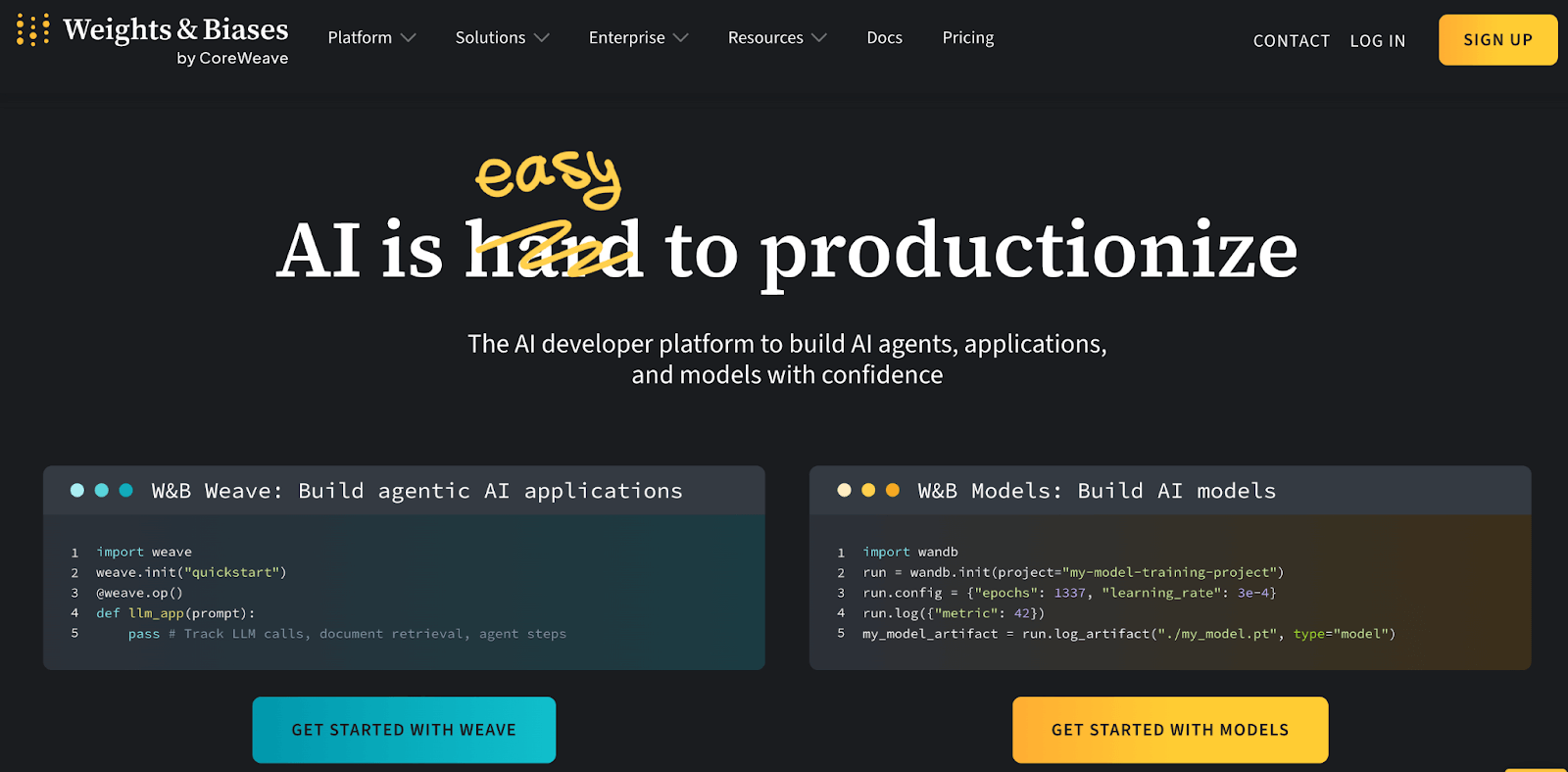The height and width of the screenshot is (772, 1568).
Task: Click the cream dot in Models panel header
Action: tap(844, 490)
